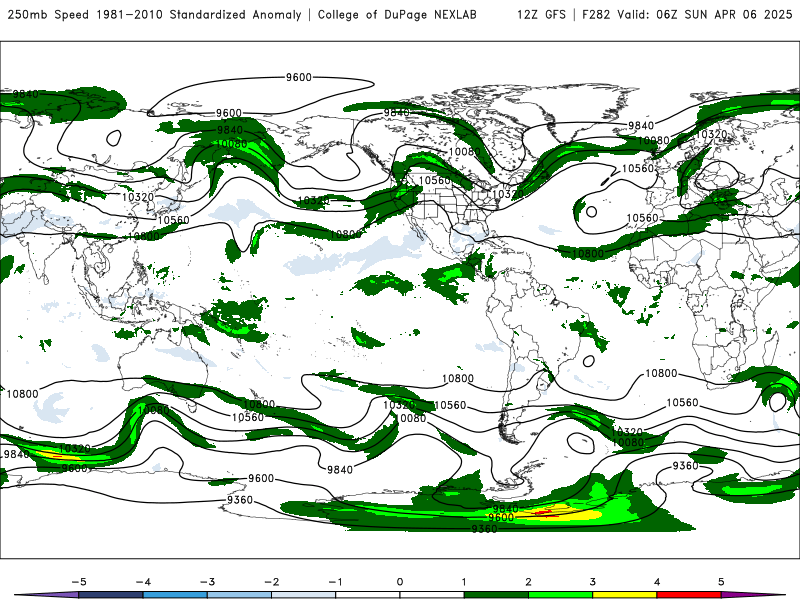
Task: Click the "1981-2010 Standardized Anomaly" text
Action: click(199, 14)
